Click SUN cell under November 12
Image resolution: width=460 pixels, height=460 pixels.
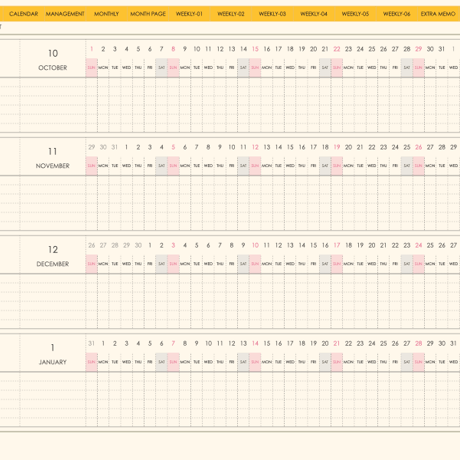[255, 166]
